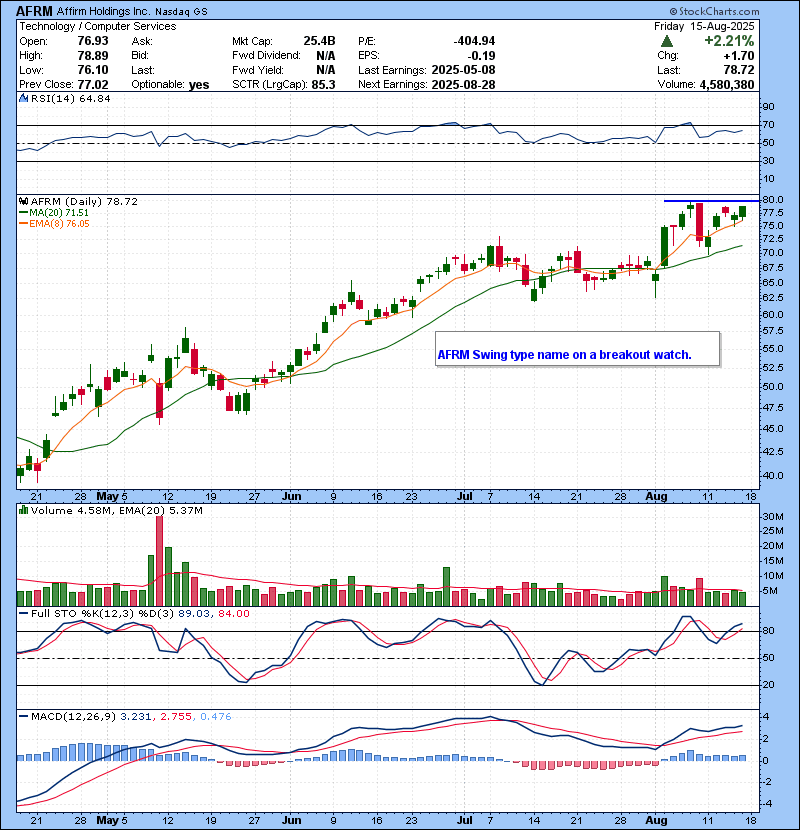This screenshot has width=800, height=830.
Task: Click the MACD(12,26,9) indicator label
Action: pyautogui.click(x=73, y=717)
